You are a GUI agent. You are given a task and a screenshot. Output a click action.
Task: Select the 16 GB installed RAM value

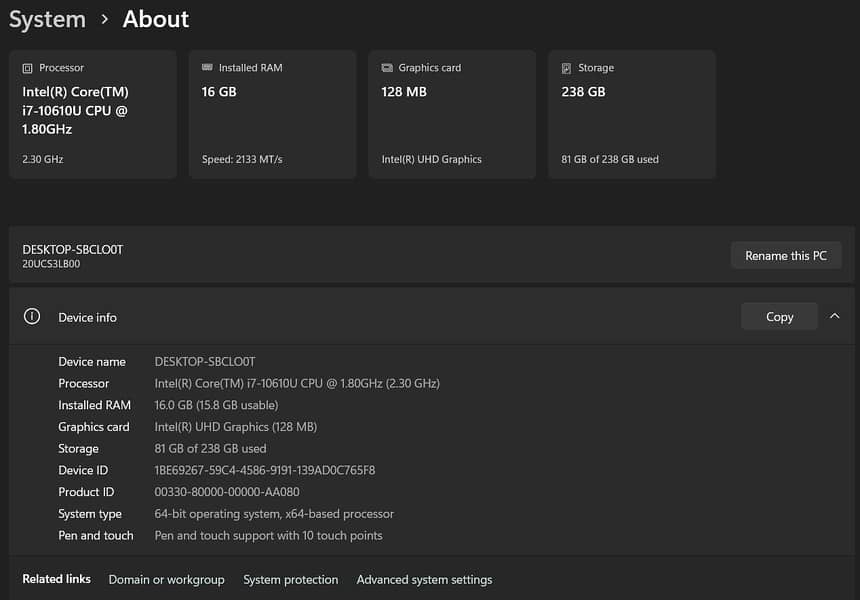tap(219, 92)
